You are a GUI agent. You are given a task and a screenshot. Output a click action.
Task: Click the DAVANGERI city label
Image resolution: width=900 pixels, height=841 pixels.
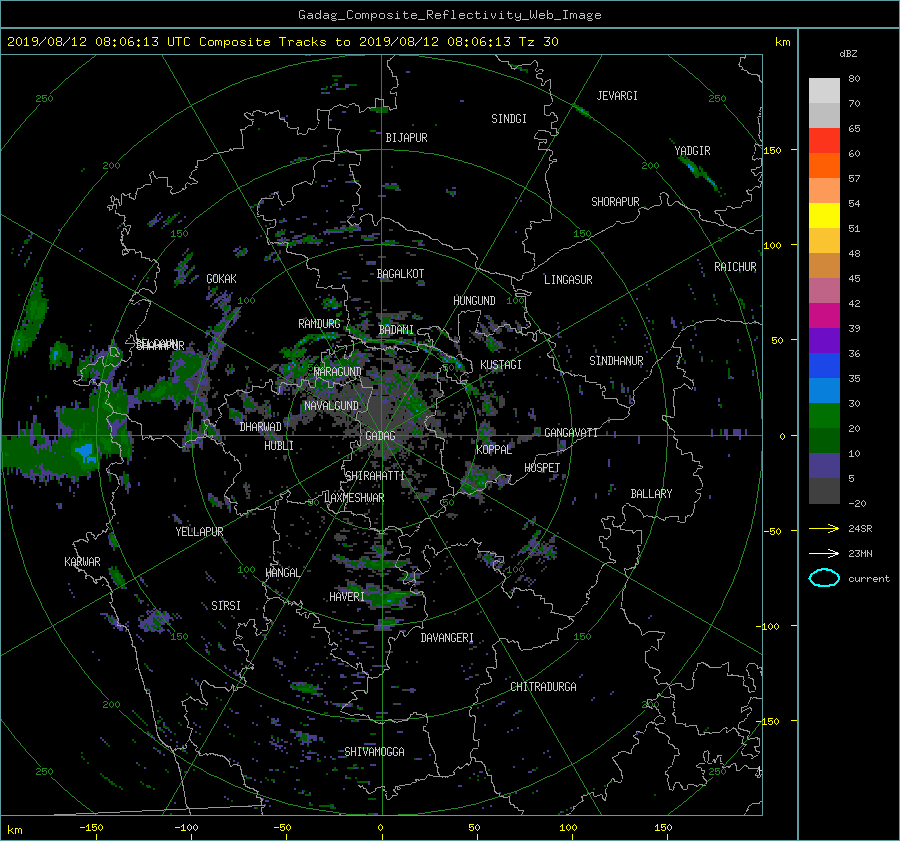(447, 638)
